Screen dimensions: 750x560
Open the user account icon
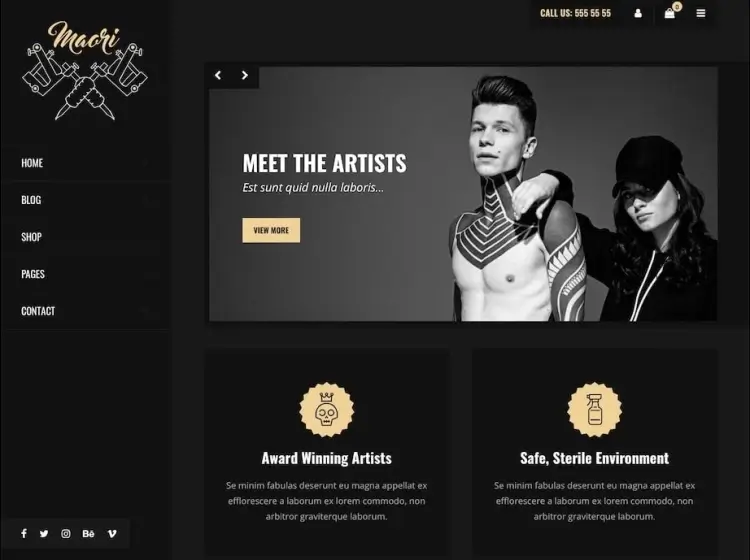(x=638, y=13)
